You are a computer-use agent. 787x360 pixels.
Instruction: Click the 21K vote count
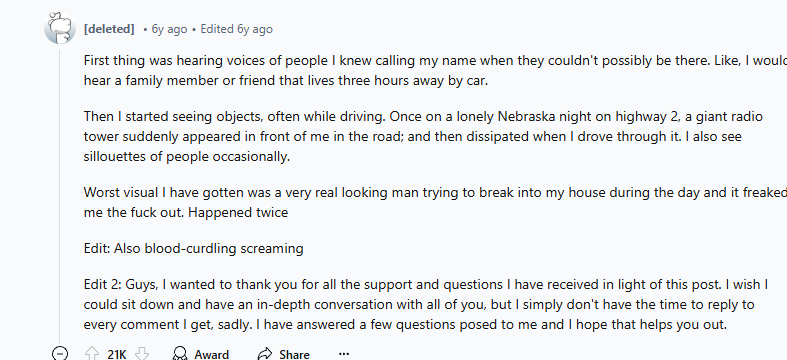pyautogui.click(x=116, y=354)
